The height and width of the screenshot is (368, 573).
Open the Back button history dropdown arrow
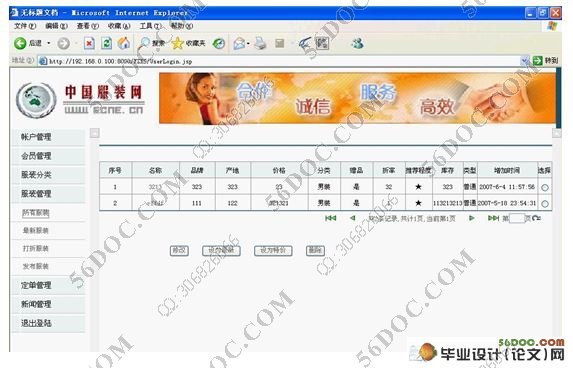coord(49,43)
